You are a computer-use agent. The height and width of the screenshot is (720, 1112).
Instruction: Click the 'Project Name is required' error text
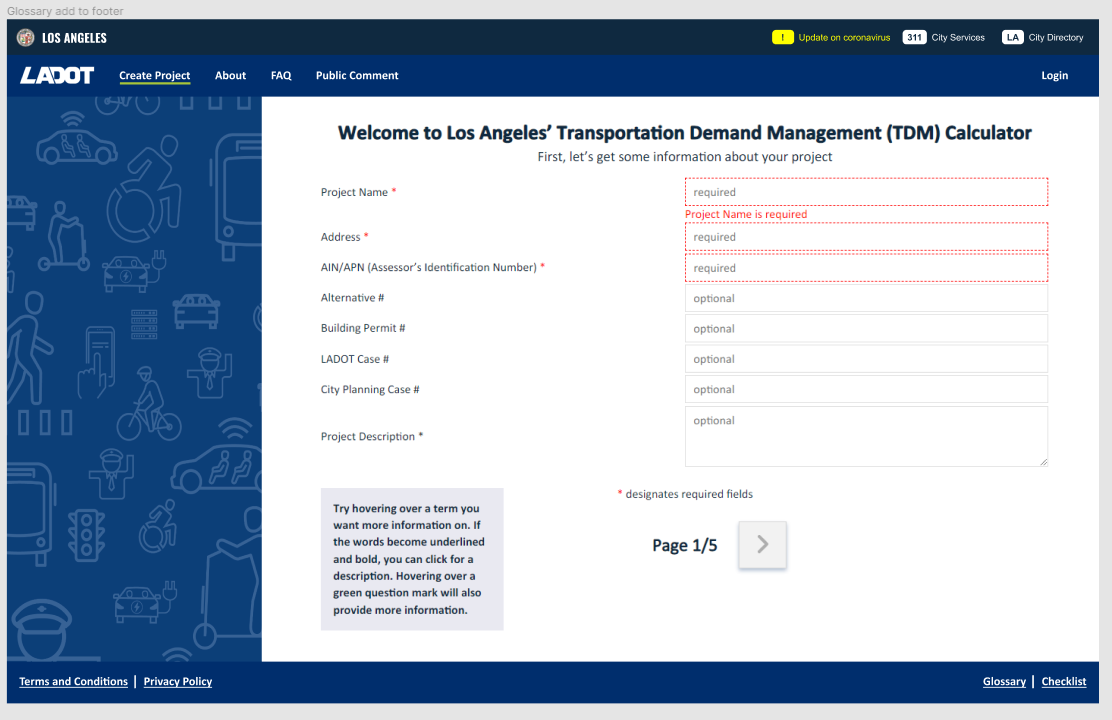pyautogui.click(x=746, y=214)
